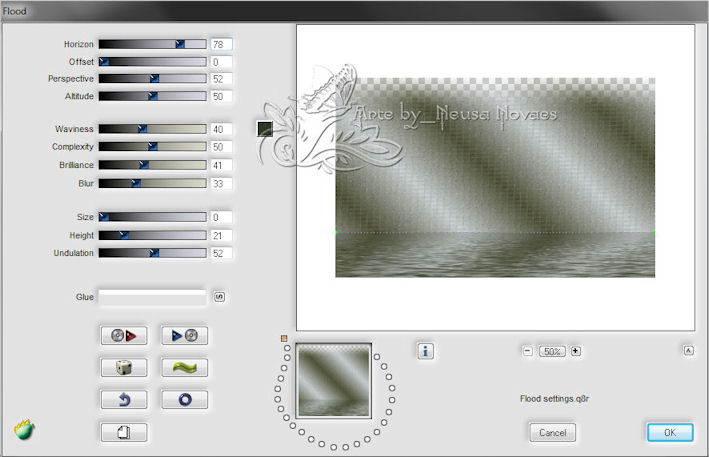
Task: Click the orange square marker above the preset ring
Action: click(x=284, y=338)
